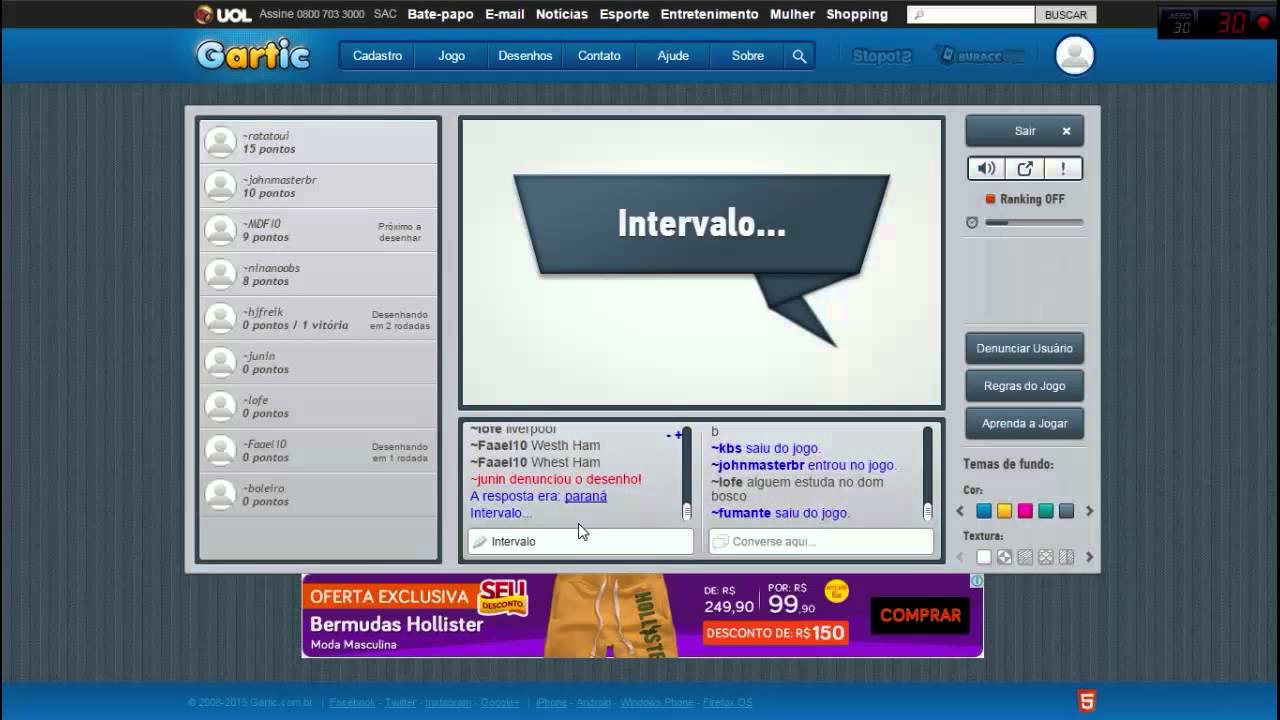The width and height of the screenshot is (1280, 720).
Task: Click the BUSCAR search button
Action: (x=1066, y=15)
